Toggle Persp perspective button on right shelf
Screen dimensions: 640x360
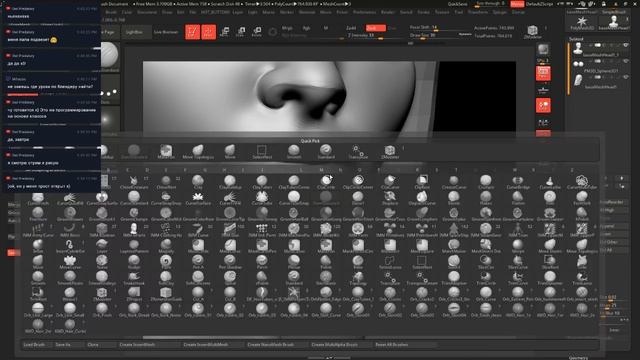(543, 73)
